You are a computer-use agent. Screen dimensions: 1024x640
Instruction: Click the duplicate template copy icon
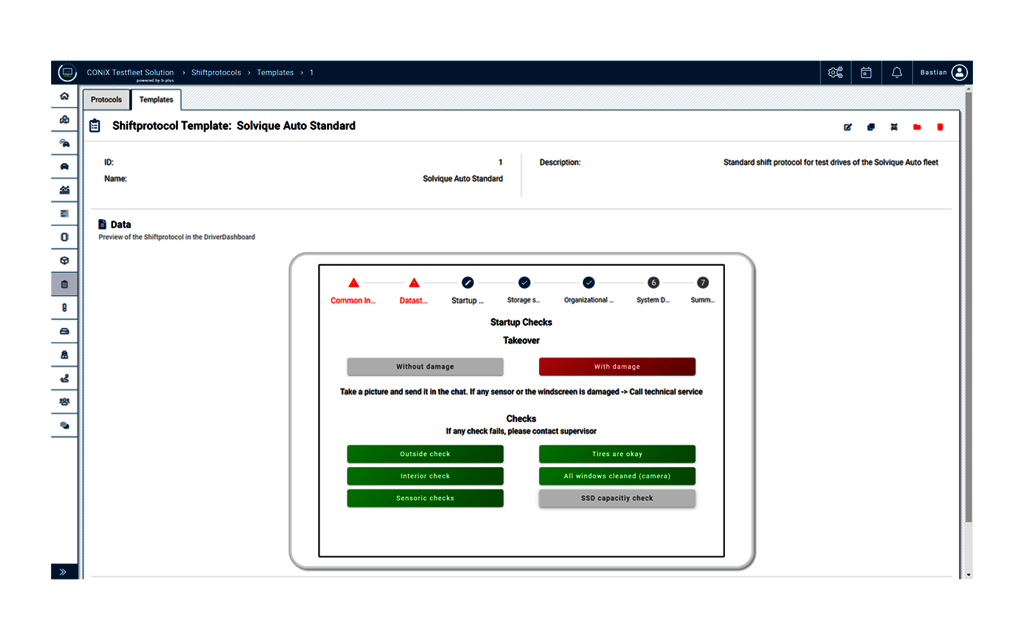pyautogui.click(x=871, y=127)
